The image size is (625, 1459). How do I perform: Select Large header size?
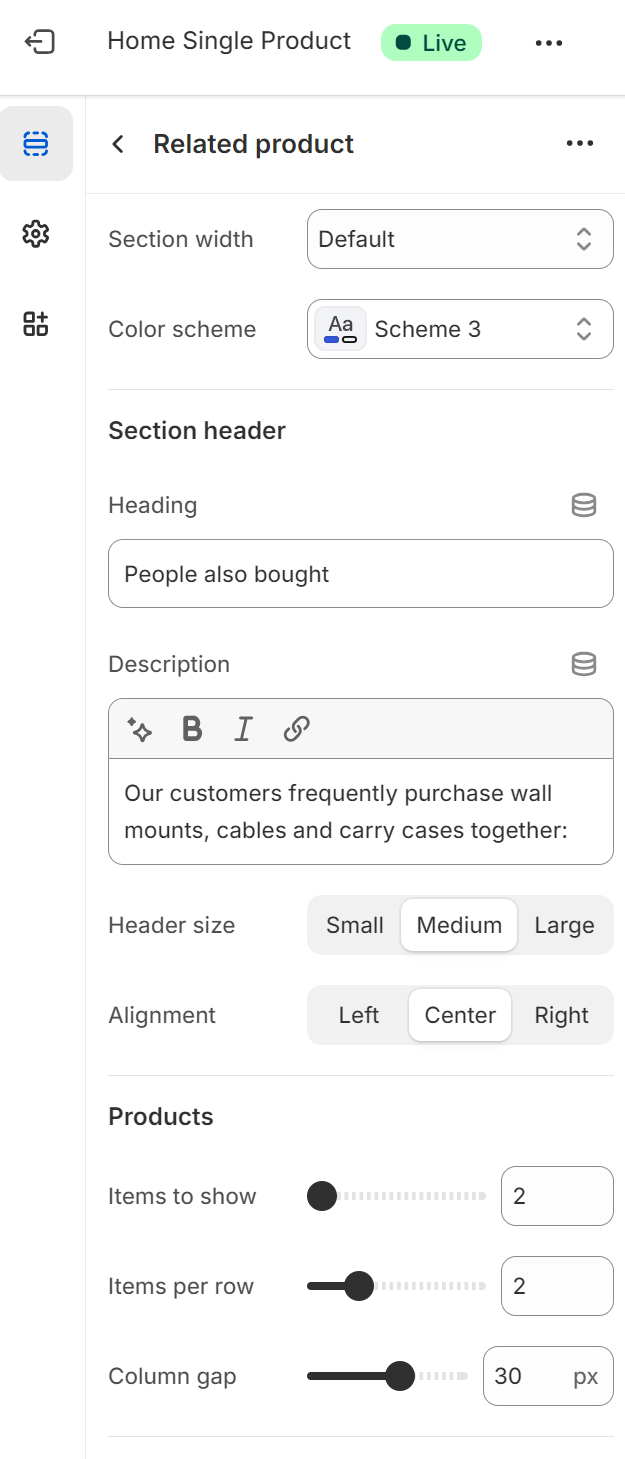564,925
